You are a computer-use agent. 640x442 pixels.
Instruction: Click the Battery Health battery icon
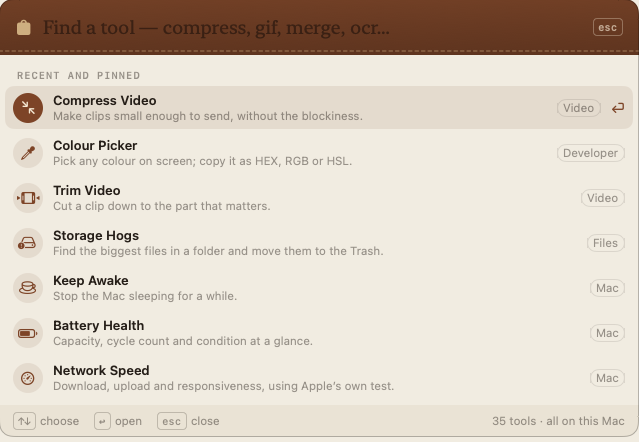[x=28, y=333]
